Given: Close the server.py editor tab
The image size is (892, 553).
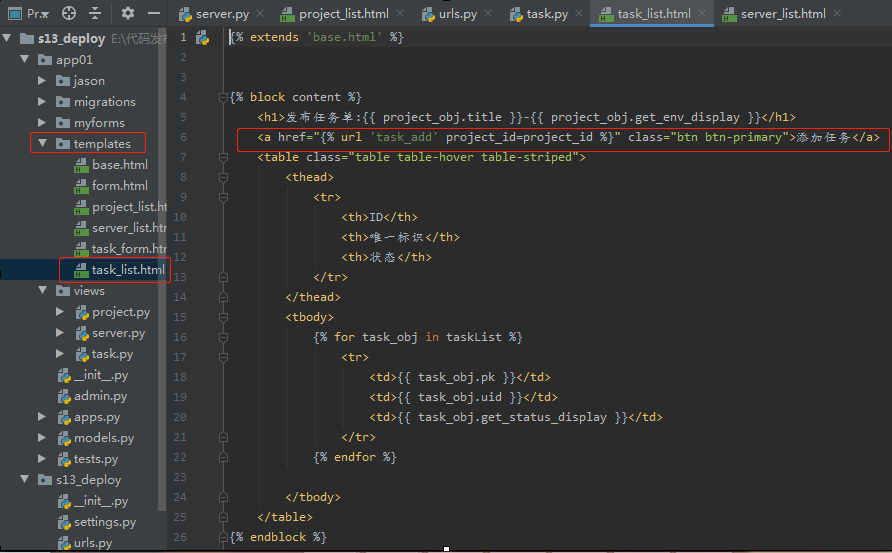Looking at the screenshot, I should [260, 14].
